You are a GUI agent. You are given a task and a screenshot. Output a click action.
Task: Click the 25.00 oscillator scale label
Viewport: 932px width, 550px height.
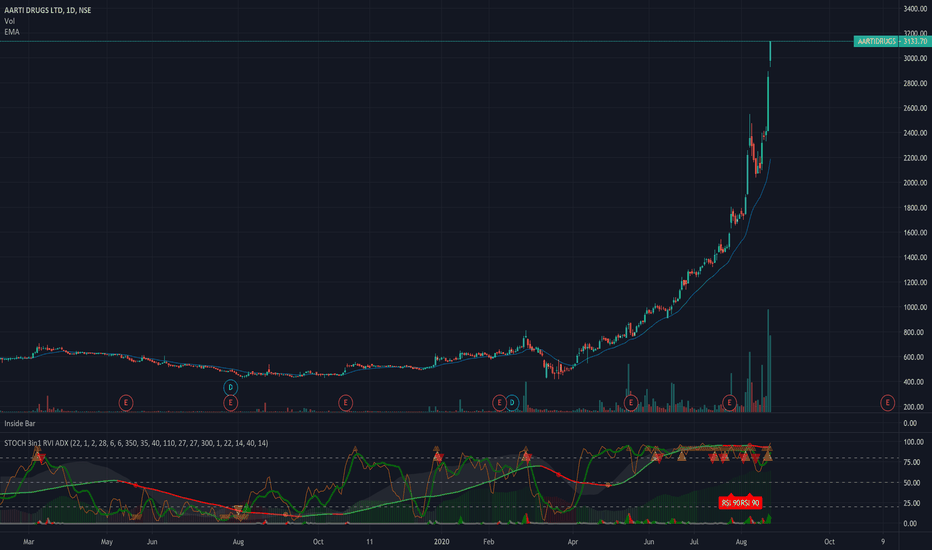point(912,504)
